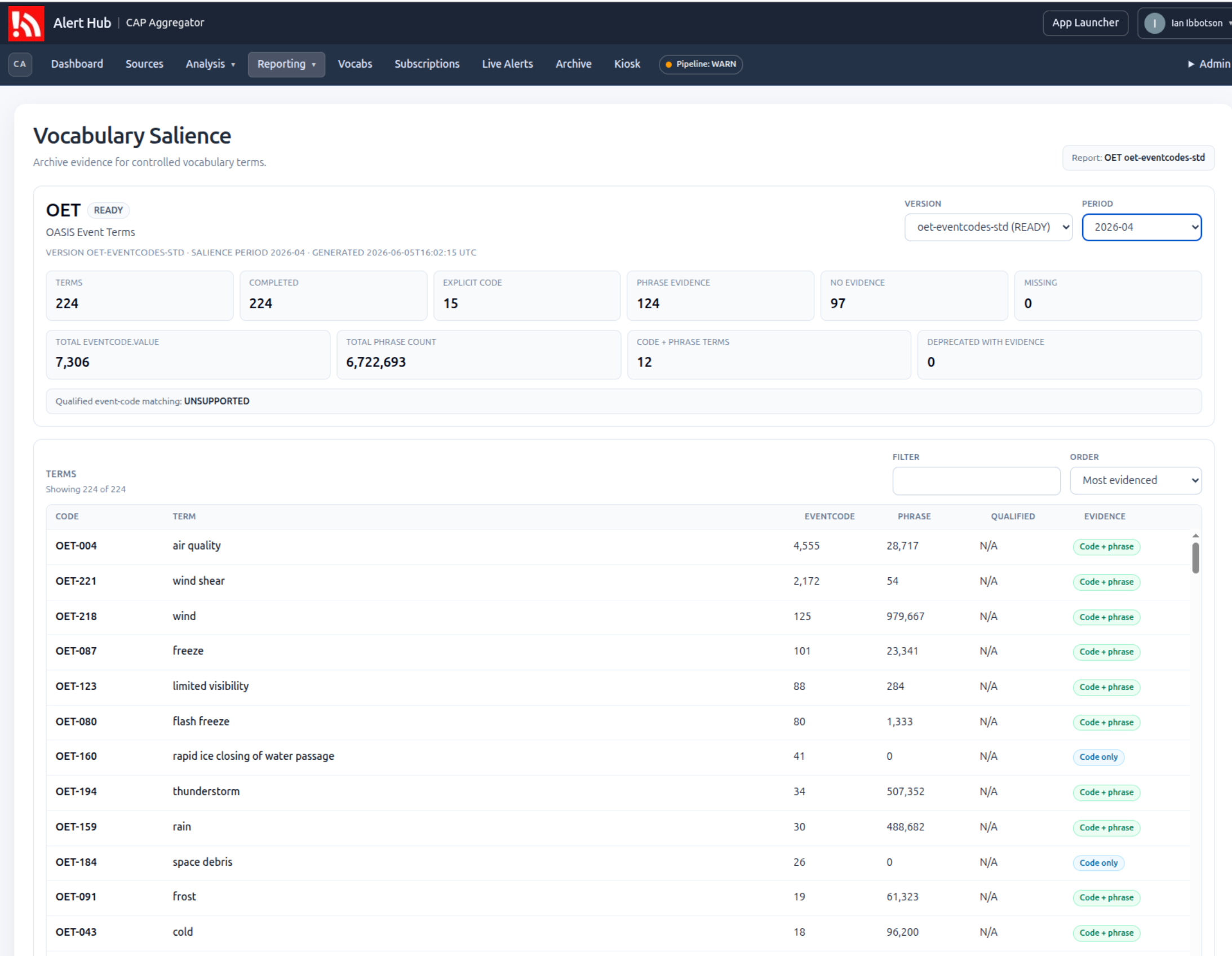Switch to the Live Alerts tab
Screen dimensions: 1232x956
point(507,64)
